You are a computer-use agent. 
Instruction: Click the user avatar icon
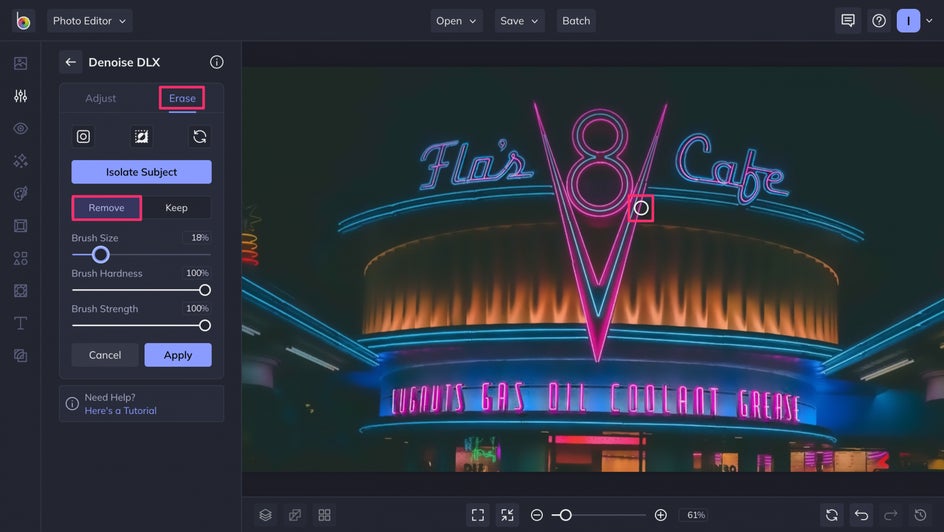point(908,21)
